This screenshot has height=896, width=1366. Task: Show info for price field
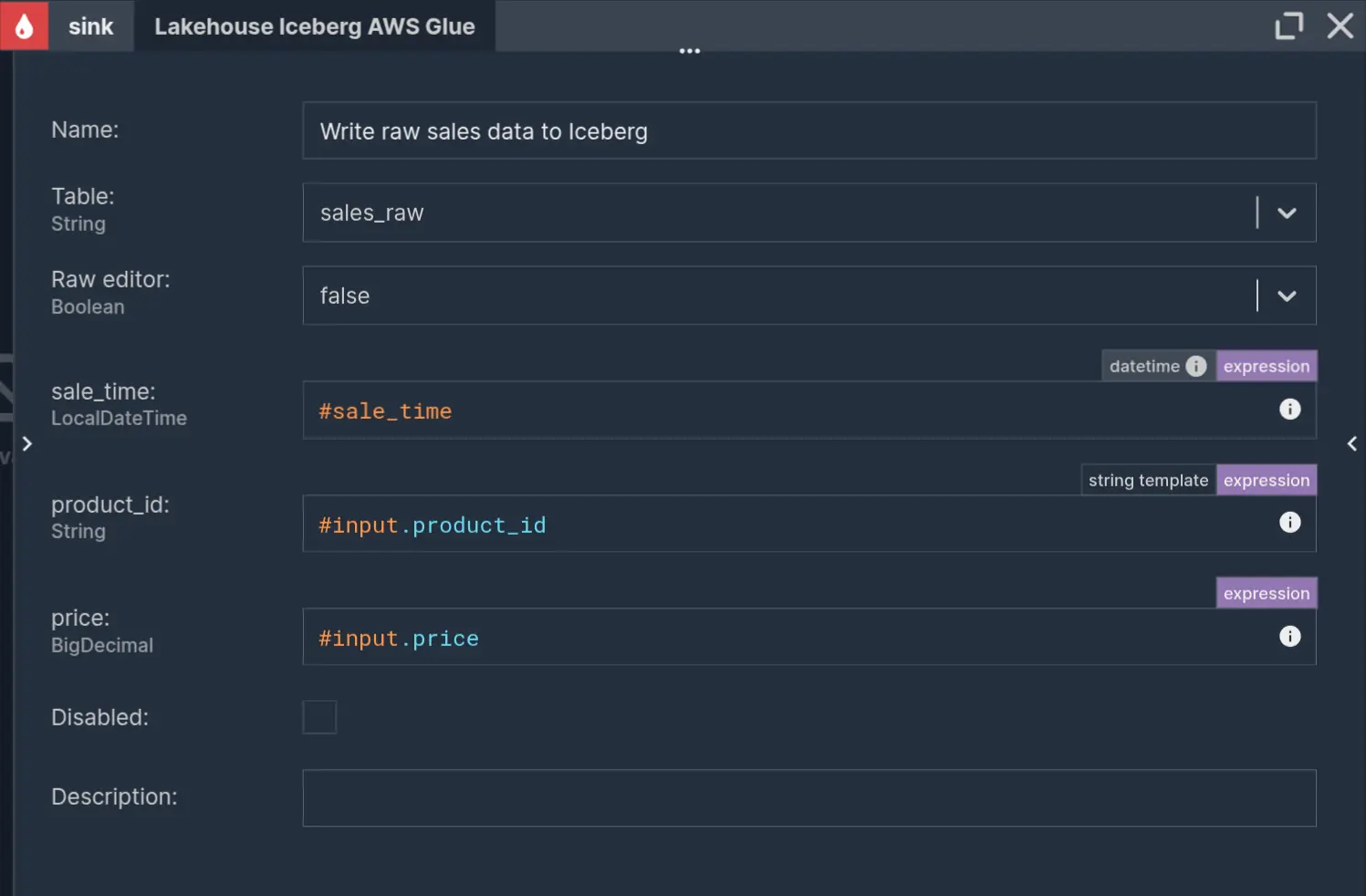[1289, 636]
